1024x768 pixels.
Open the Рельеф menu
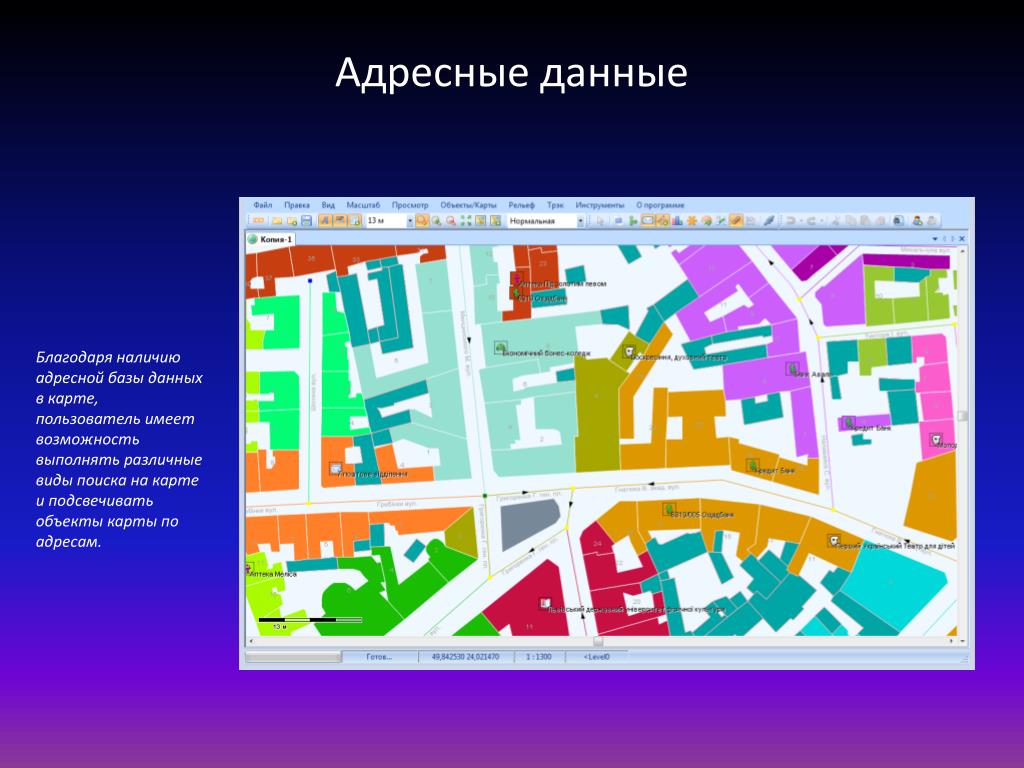point(521,205)
